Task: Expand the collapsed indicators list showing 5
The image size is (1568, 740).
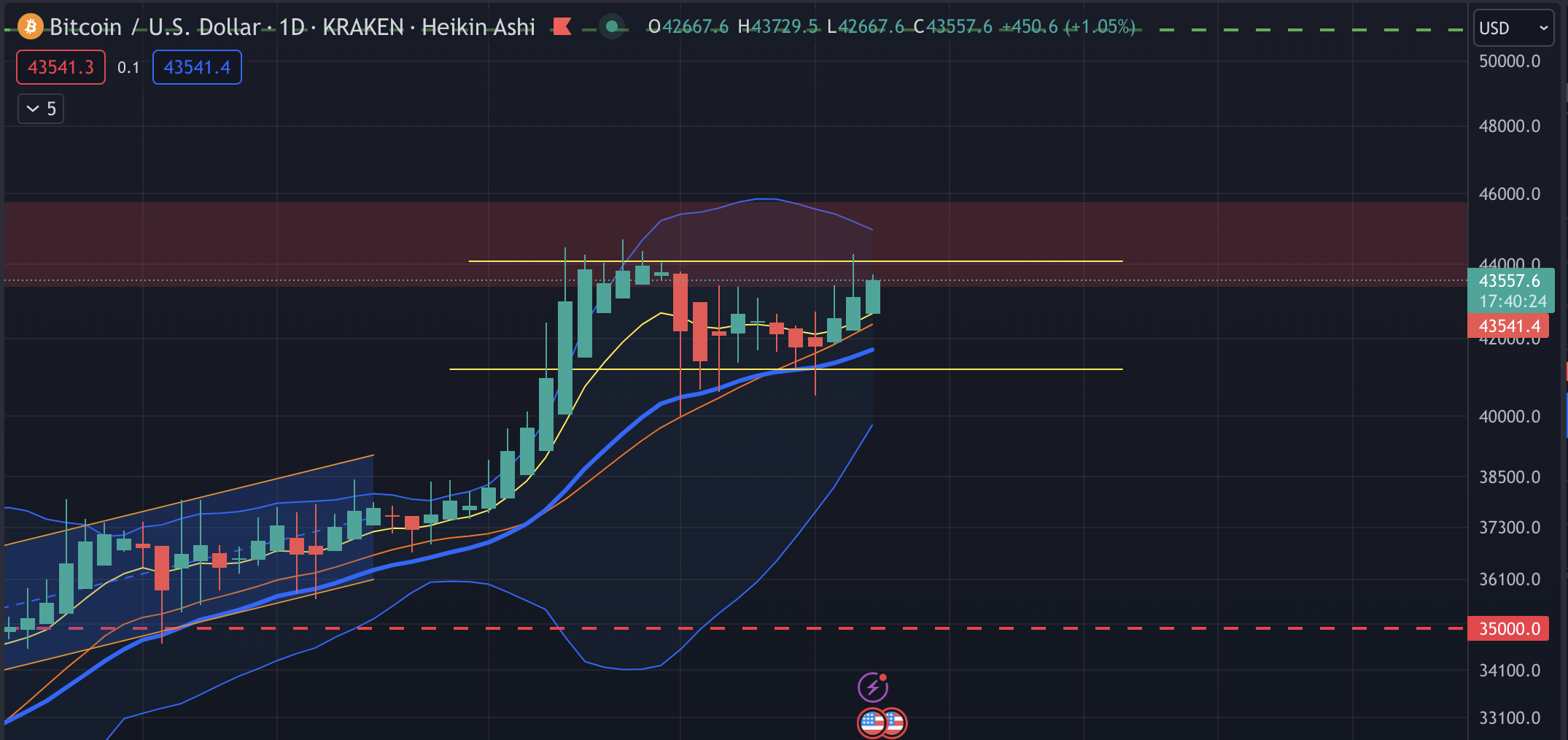Action: click(41, 109)
